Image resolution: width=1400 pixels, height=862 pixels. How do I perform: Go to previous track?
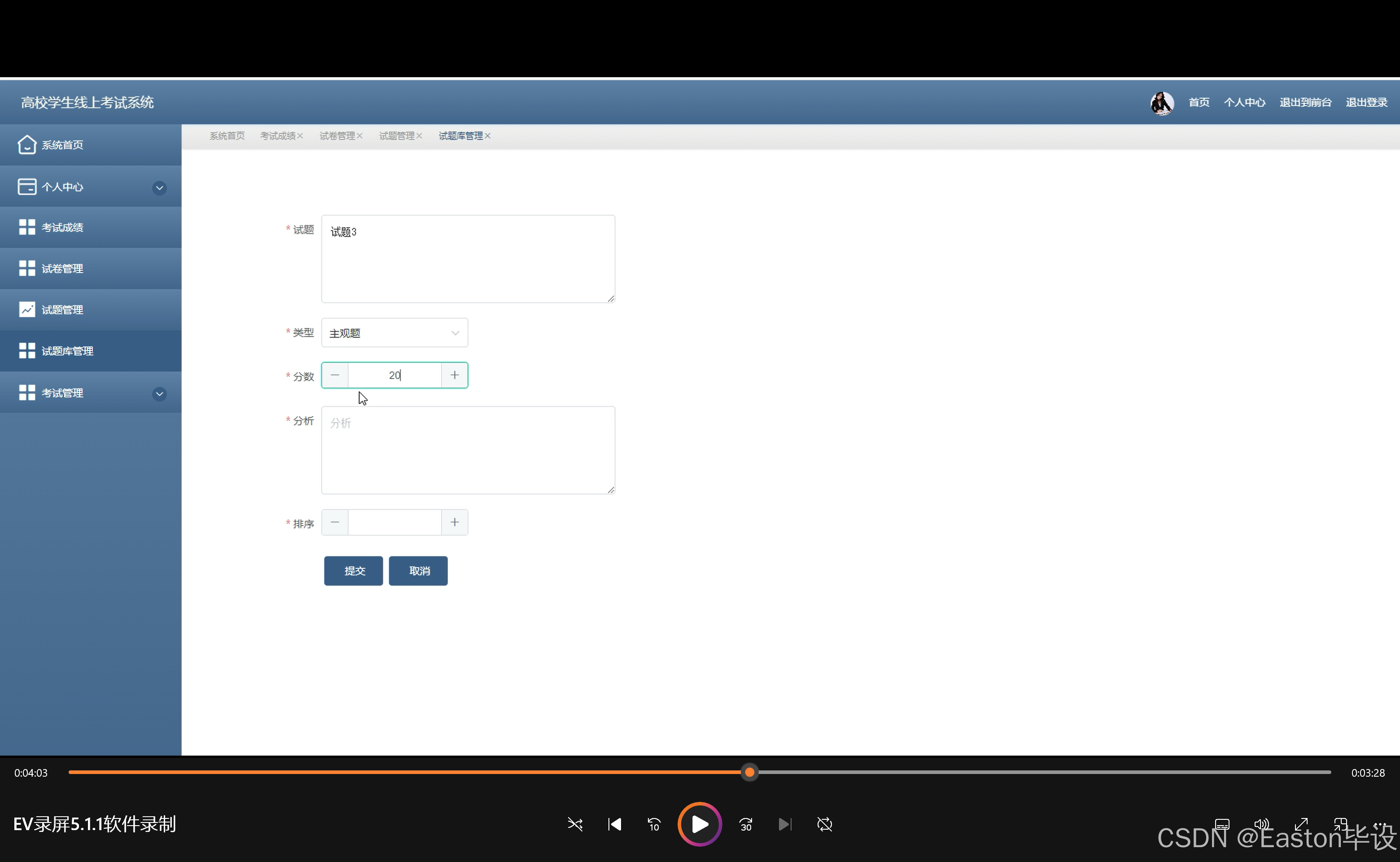tap(614, 824)
